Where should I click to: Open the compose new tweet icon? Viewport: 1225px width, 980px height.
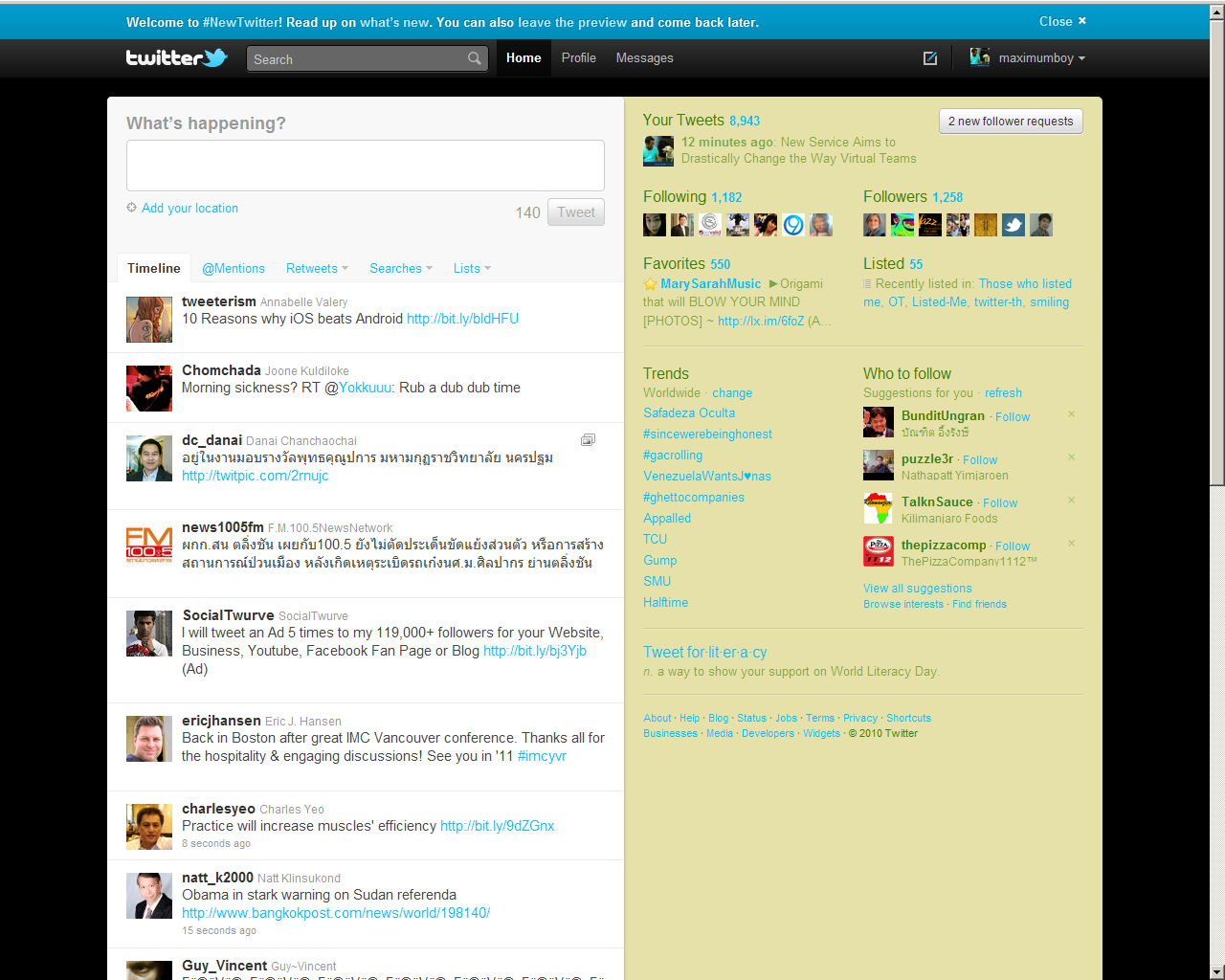pyautogui.click(x=929, y=58)
